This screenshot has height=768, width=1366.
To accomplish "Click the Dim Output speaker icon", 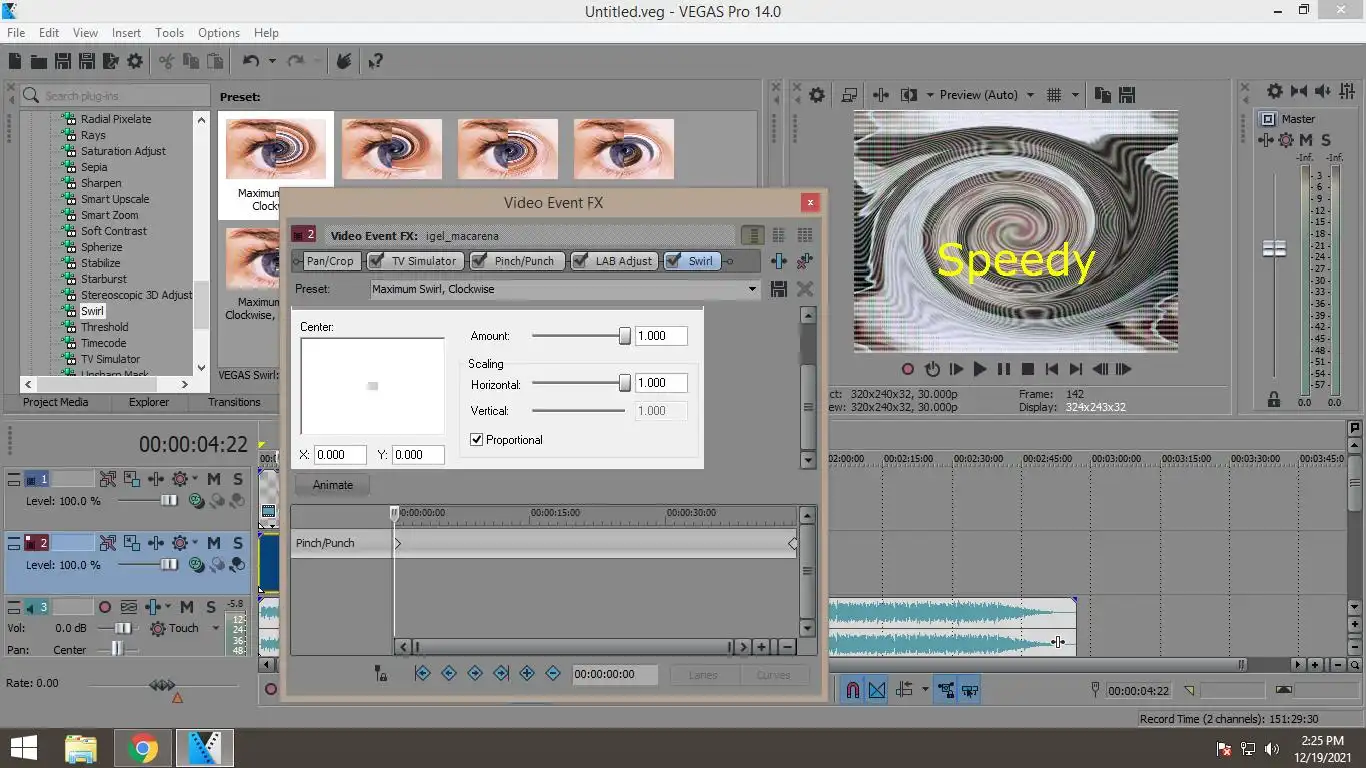I will point(1323,91).
